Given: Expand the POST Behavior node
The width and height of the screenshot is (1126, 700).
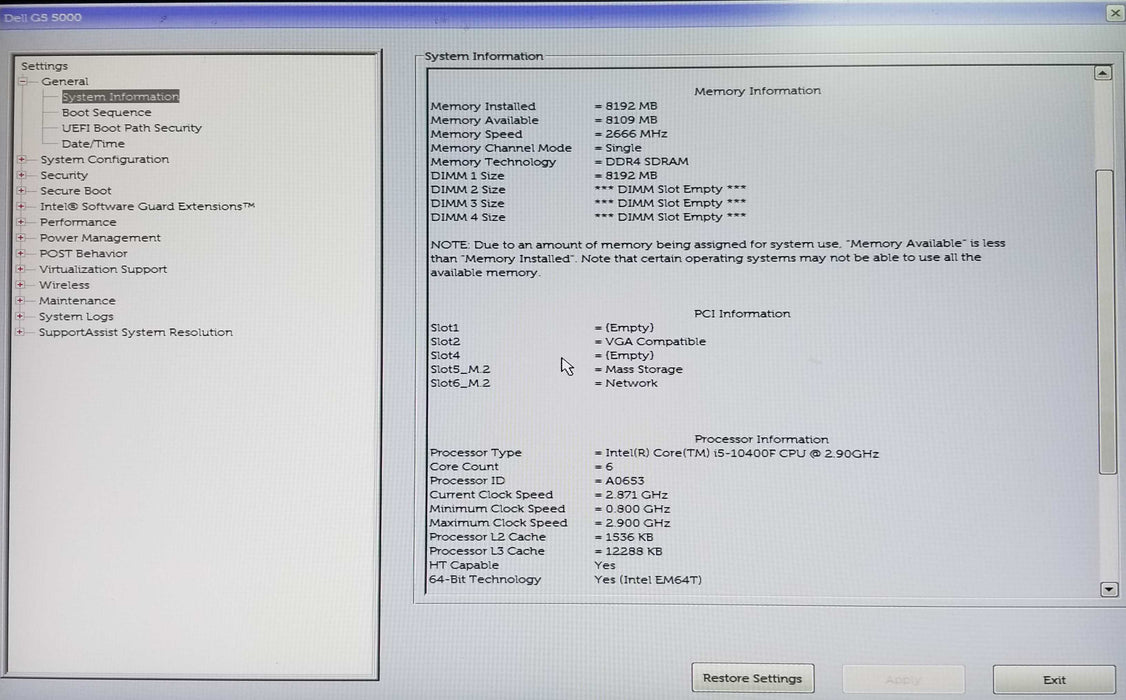Looking at the screenshot, I should pyautogui.click(x=21, y=253).
